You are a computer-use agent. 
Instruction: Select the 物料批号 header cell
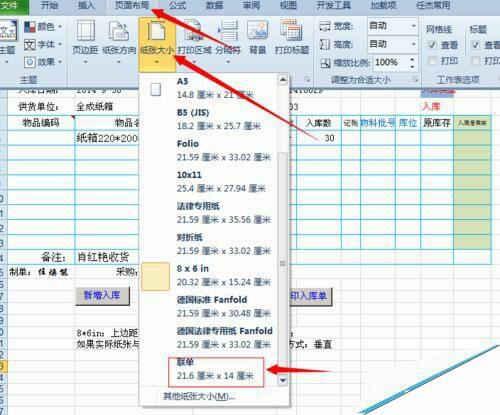(378, 123)
